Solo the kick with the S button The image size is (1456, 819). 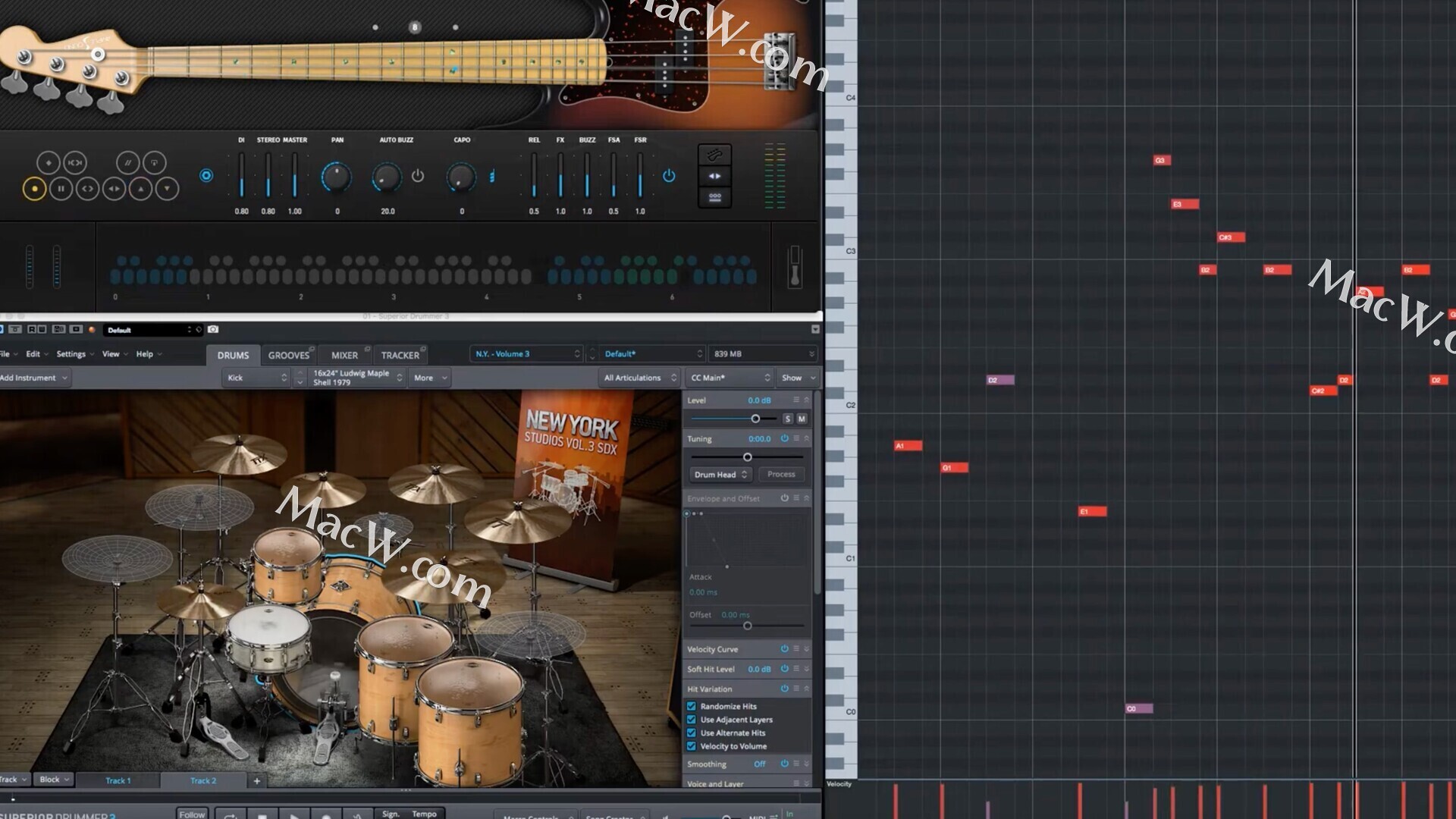(x=788, y=419)
